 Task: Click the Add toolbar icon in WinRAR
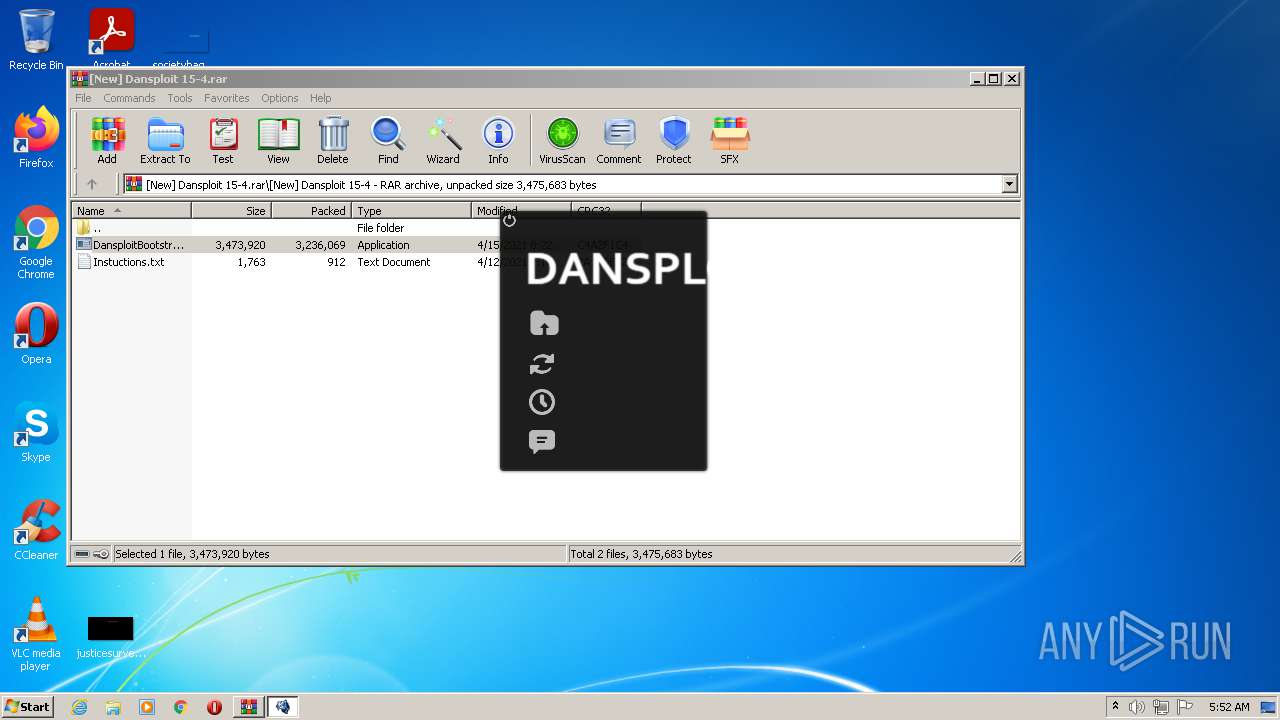click(107, 140)
